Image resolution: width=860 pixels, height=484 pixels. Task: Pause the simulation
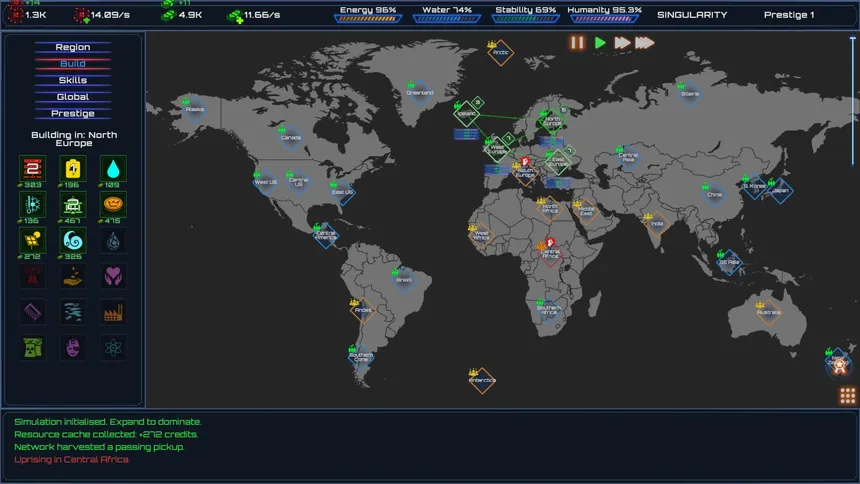pos(577,43)
